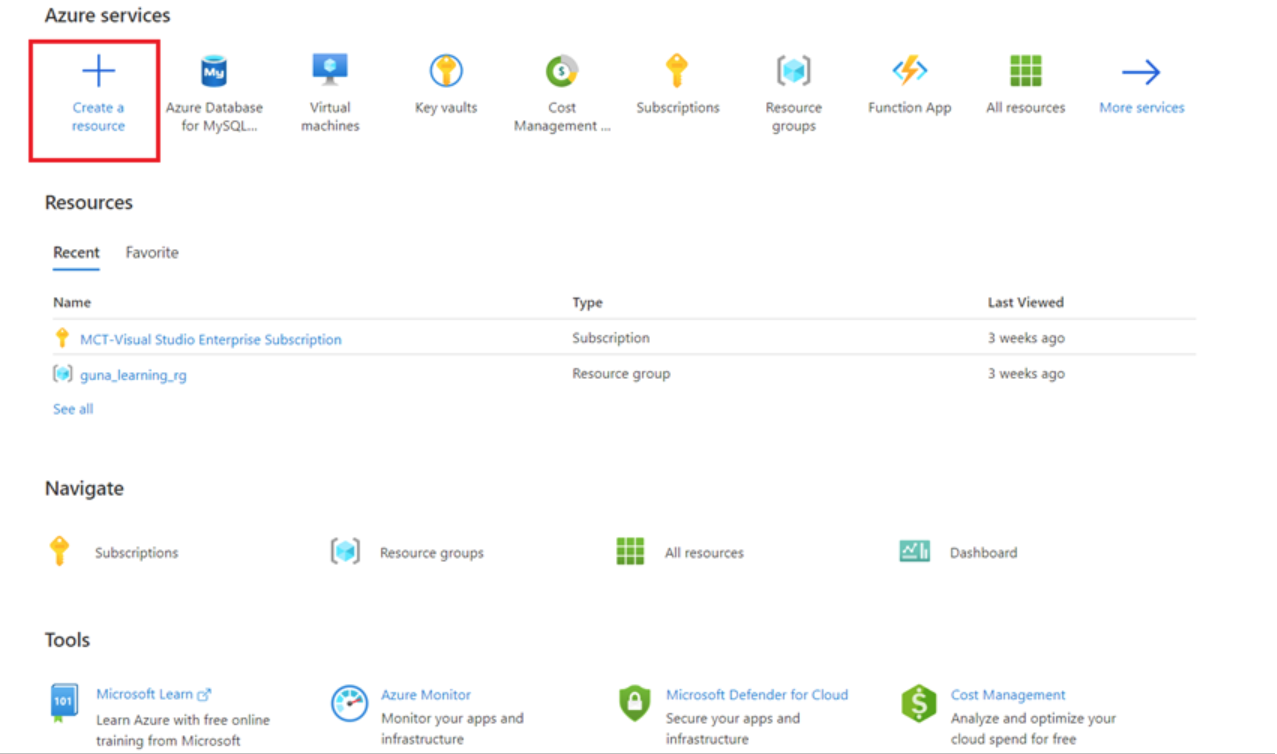Click the Microsoft Defender for Cloud shield icon
This screenshot has height=754, width=1277.
click(635, 703)
